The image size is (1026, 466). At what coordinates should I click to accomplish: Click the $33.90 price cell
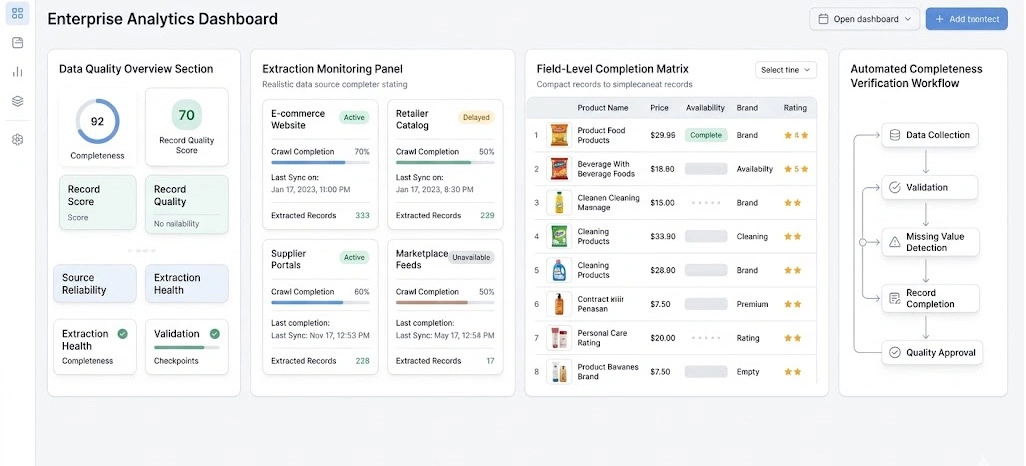point(662,236)
